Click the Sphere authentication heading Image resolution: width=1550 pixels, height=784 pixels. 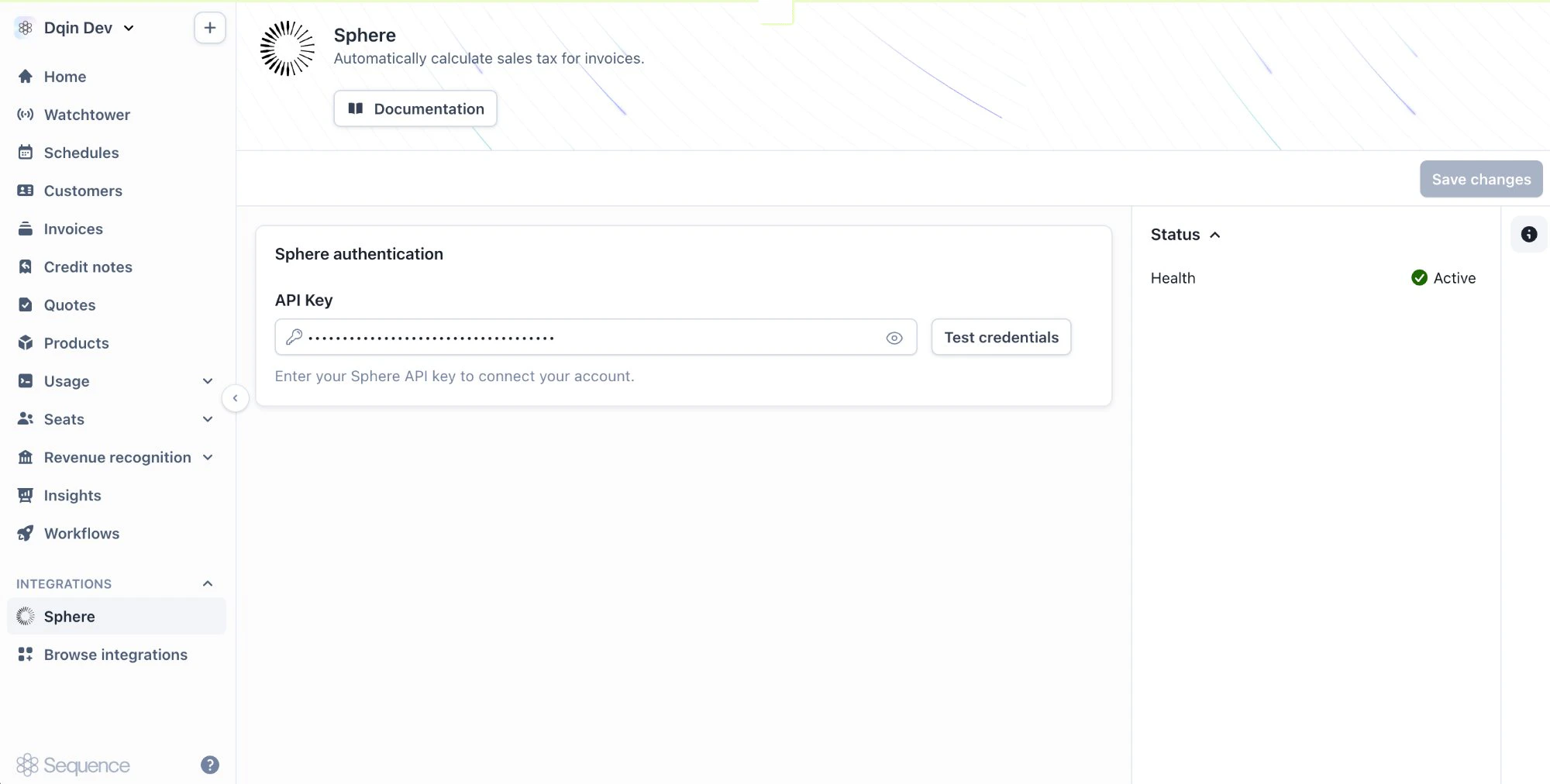click(359, 254)
